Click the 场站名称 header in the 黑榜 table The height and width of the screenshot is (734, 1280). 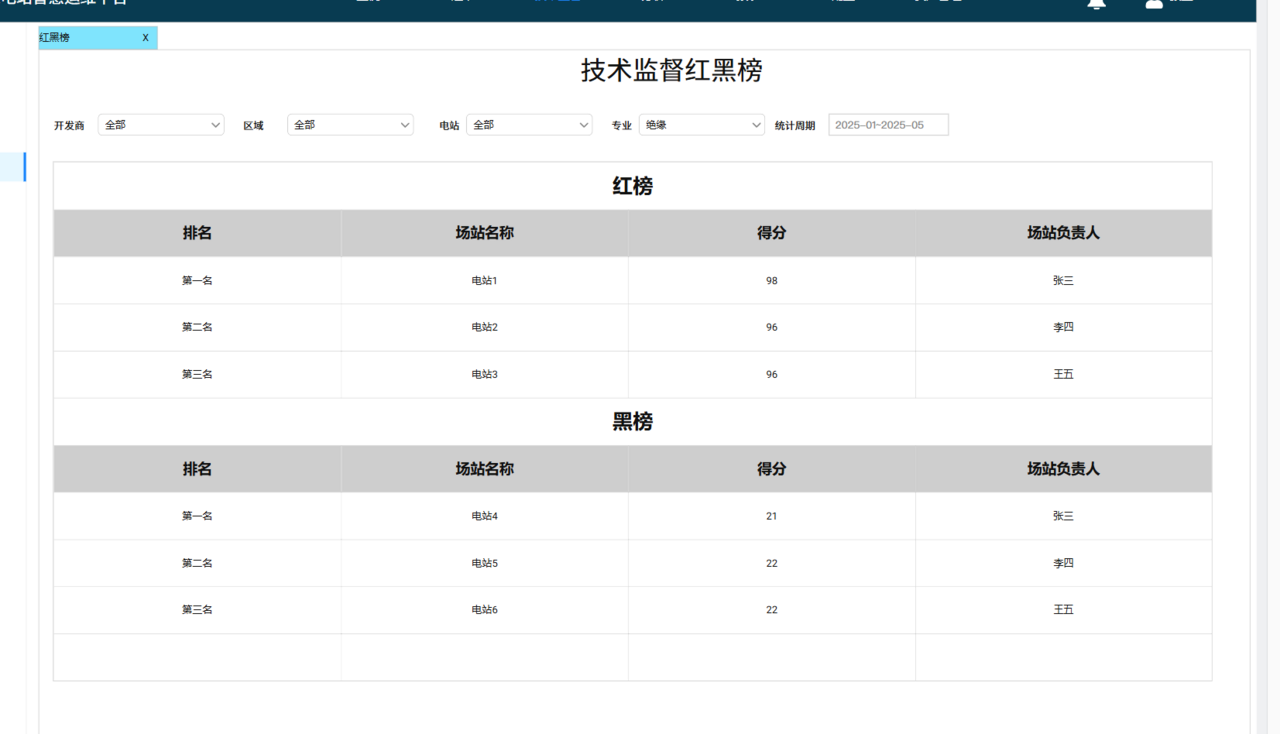coord(485,469)
